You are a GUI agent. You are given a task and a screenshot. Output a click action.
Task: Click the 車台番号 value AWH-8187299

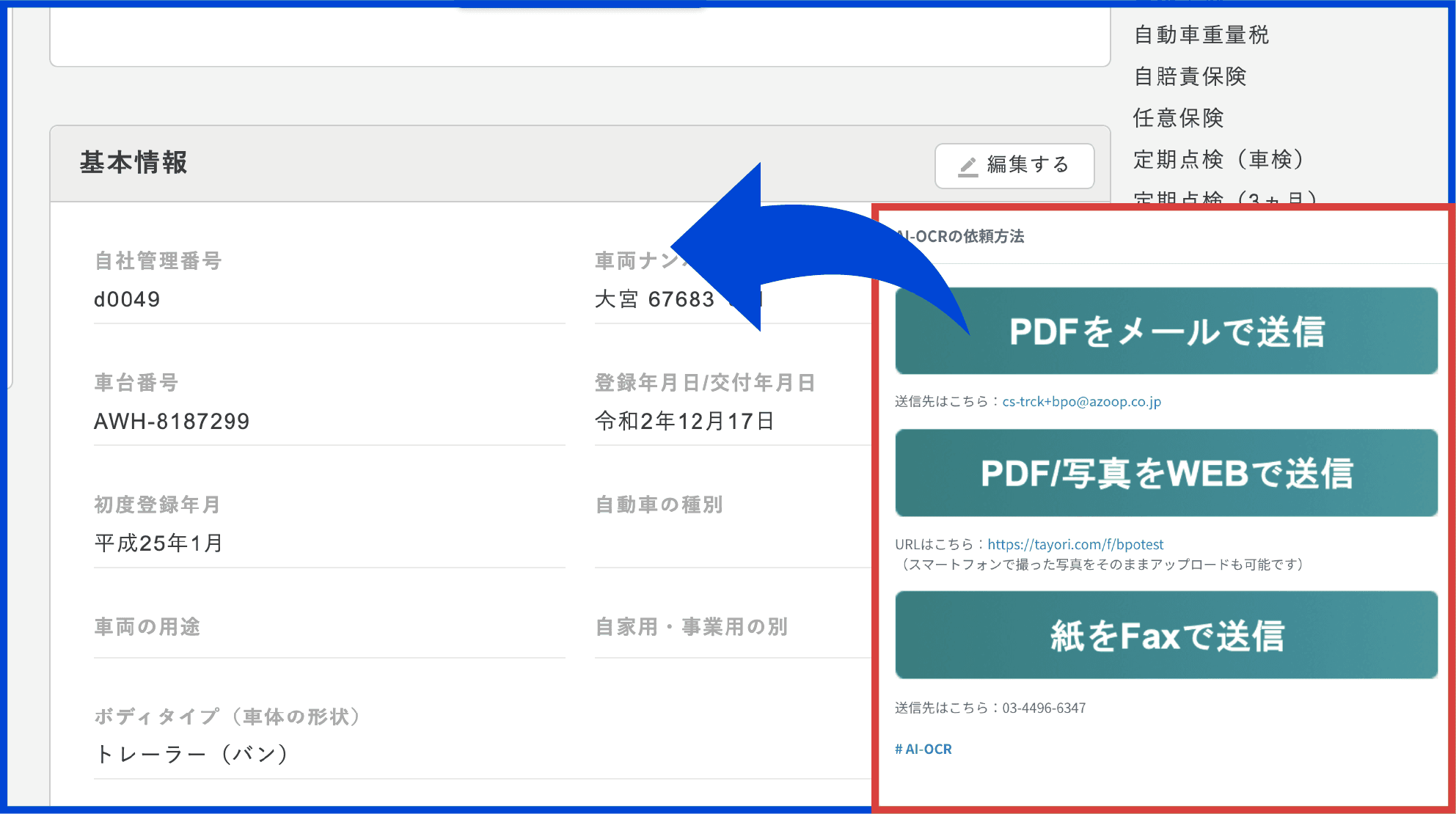[x=172, y=421]
